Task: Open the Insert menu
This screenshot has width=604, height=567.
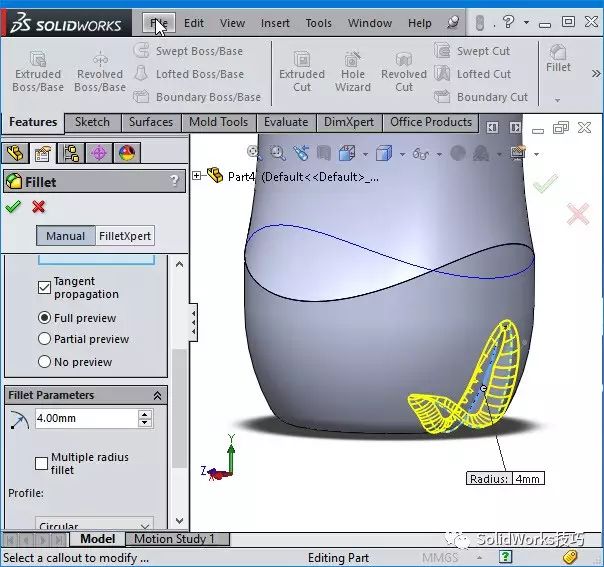Action: (275, 23)
